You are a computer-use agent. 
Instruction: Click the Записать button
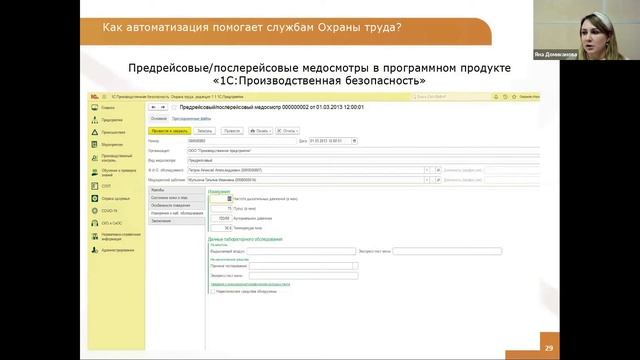click(204, 131)
